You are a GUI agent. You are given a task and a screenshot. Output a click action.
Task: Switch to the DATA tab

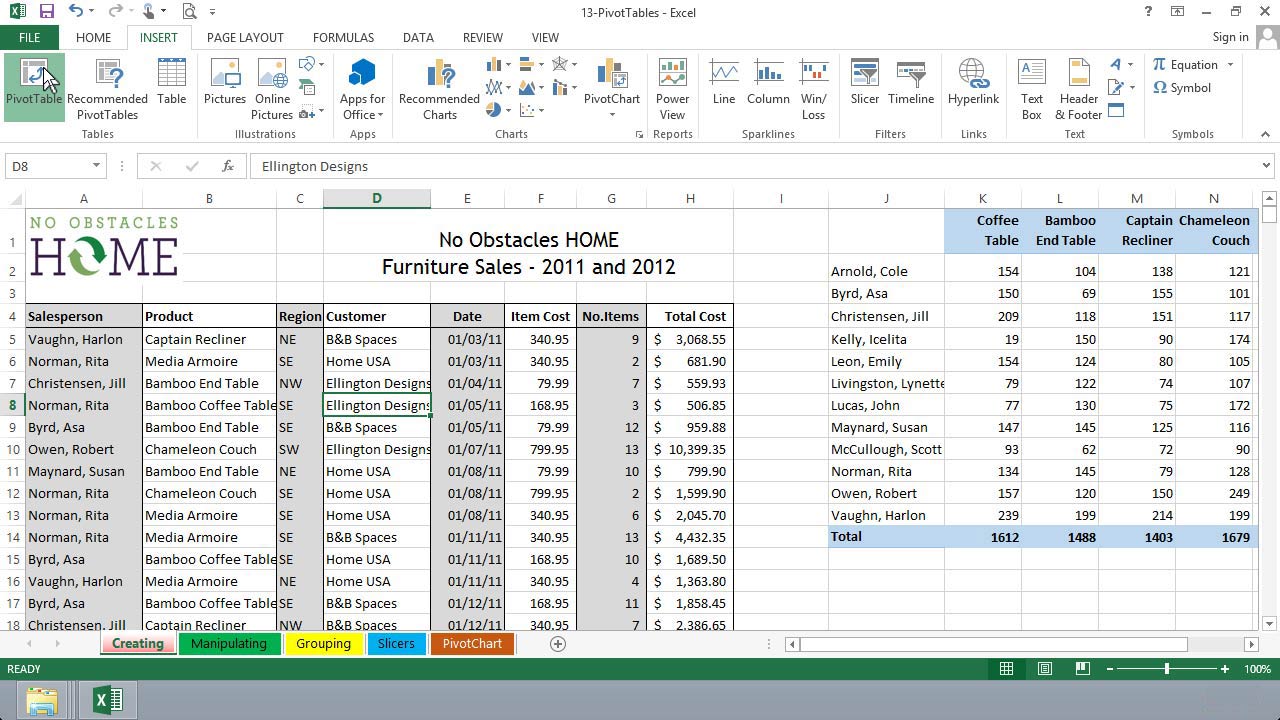click(418, 37)
